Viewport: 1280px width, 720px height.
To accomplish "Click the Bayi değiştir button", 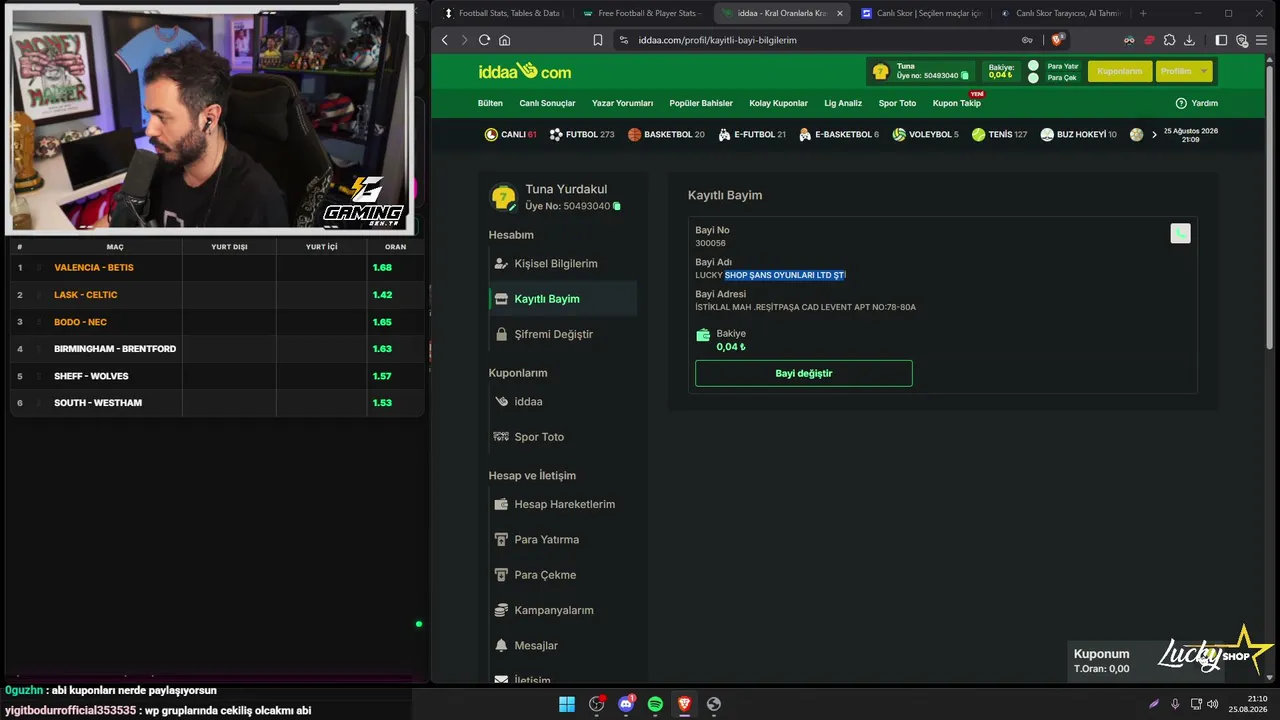I will click(804, 373).
